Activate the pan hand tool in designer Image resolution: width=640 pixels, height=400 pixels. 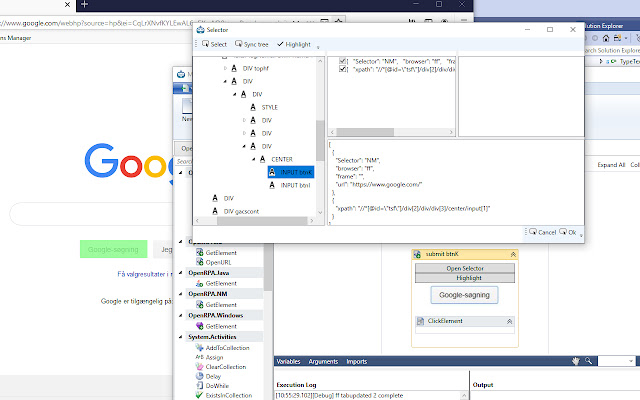(x=576, y=361)
